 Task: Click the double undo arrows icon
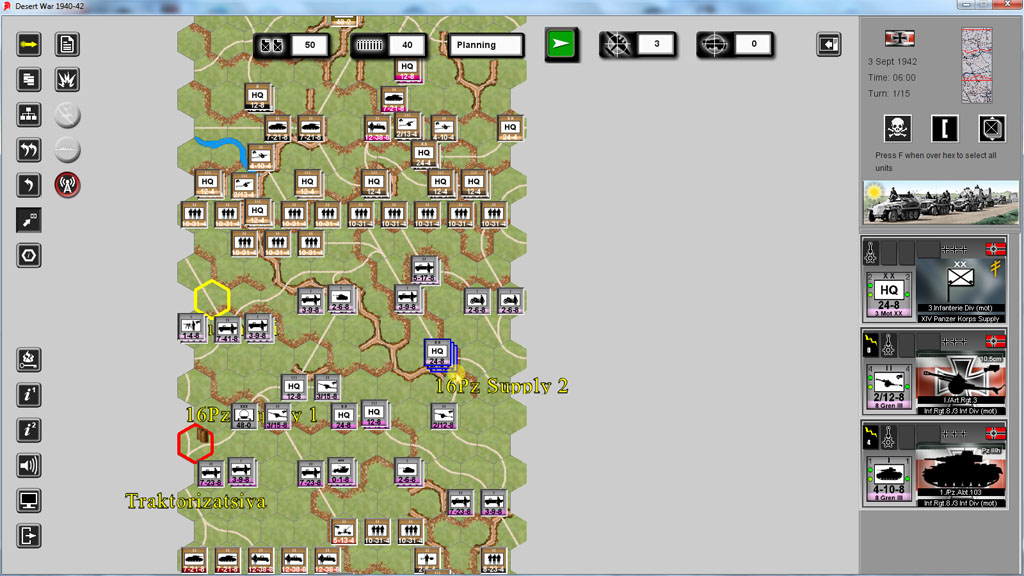pos(29,150)
